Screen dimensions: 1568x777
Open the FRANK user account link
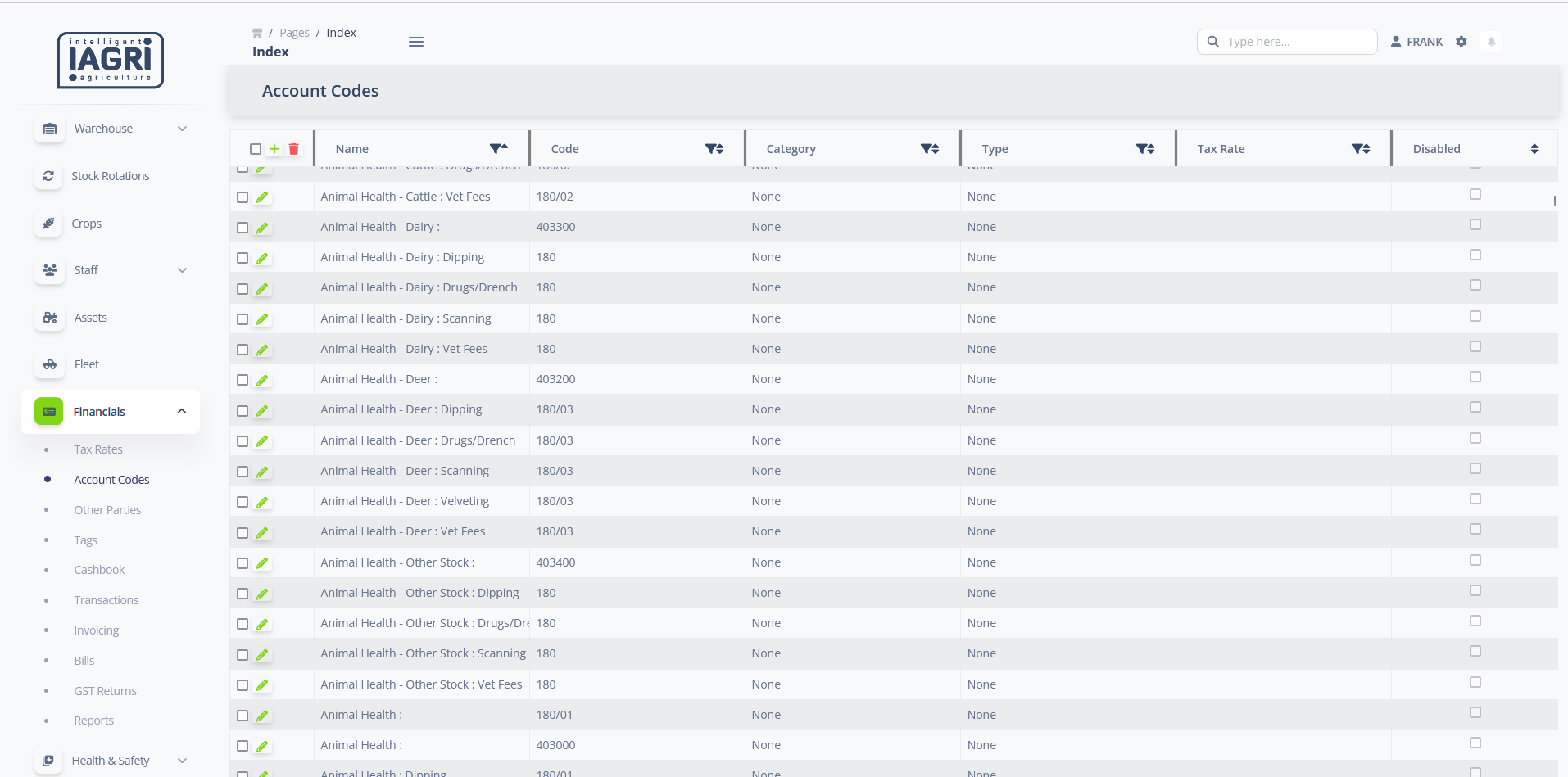[x=1417, y=42]
